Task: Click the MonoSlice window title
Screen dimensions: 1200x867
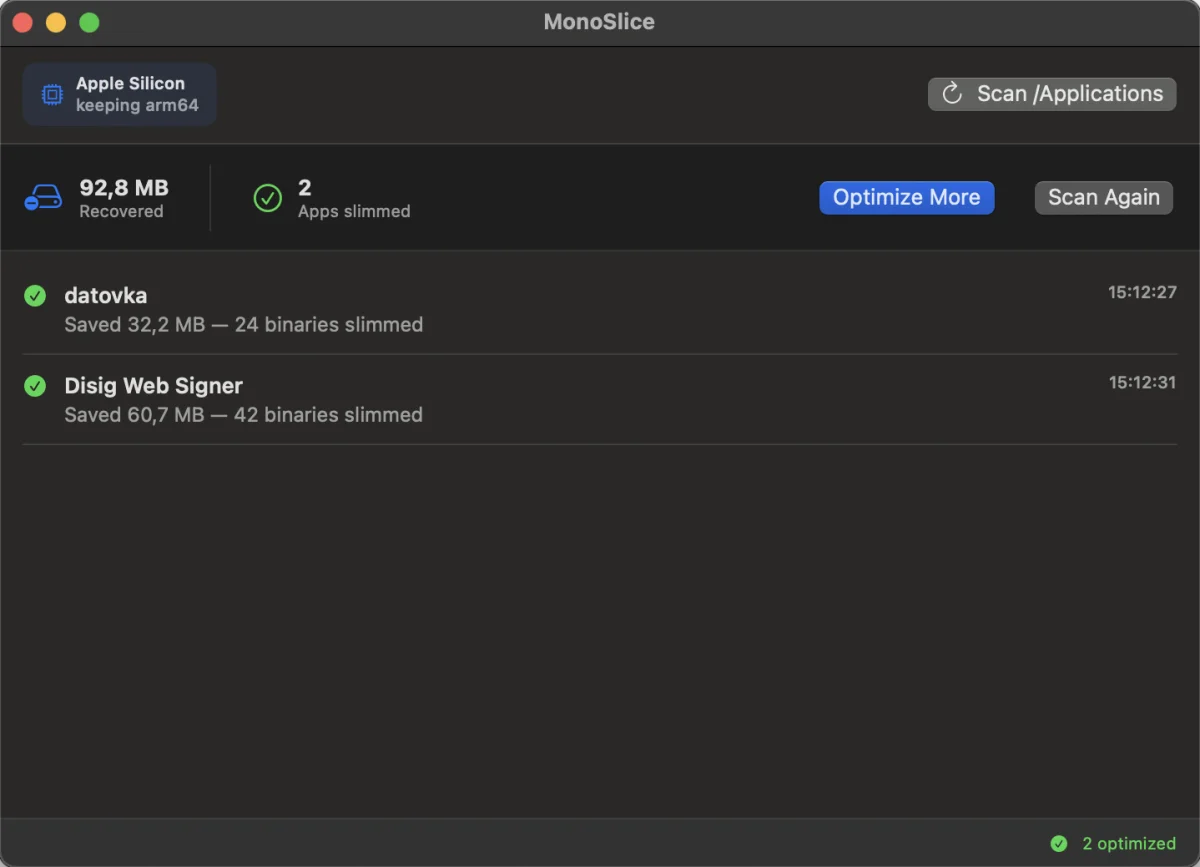Action: pyautogui.click(x=599, y=22)
